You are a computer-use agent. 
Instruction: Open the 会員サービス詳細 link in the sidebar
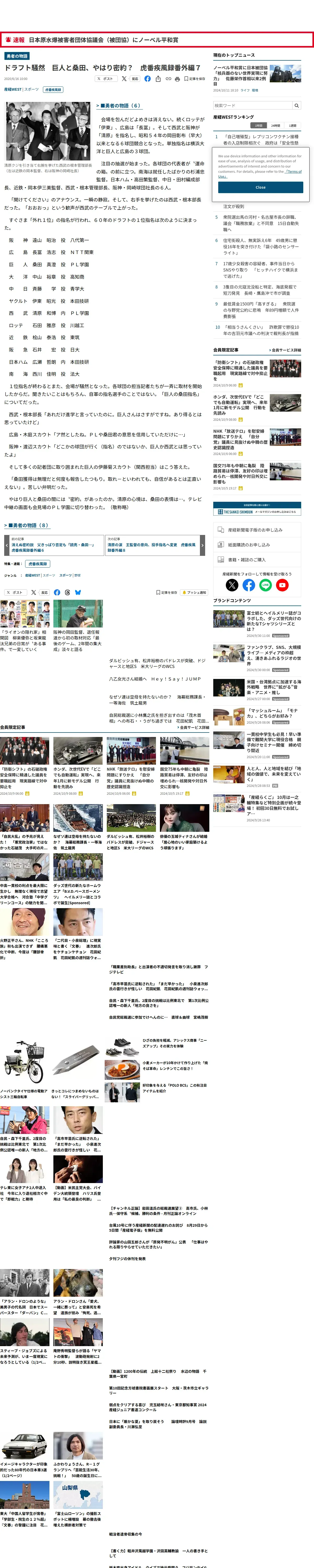point(285,350)
